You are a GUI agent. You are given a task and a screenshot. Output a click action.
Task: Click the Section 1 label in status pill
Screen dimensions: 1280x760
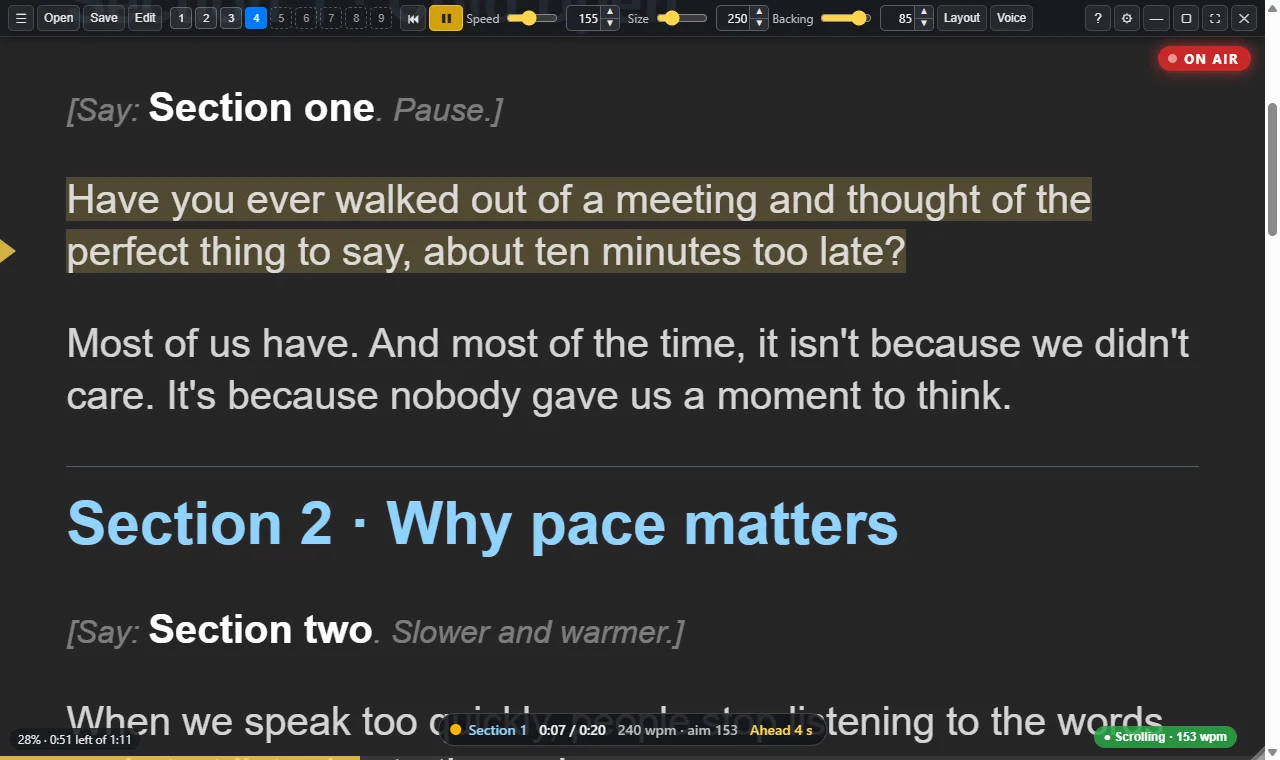(x=497, y=730)
